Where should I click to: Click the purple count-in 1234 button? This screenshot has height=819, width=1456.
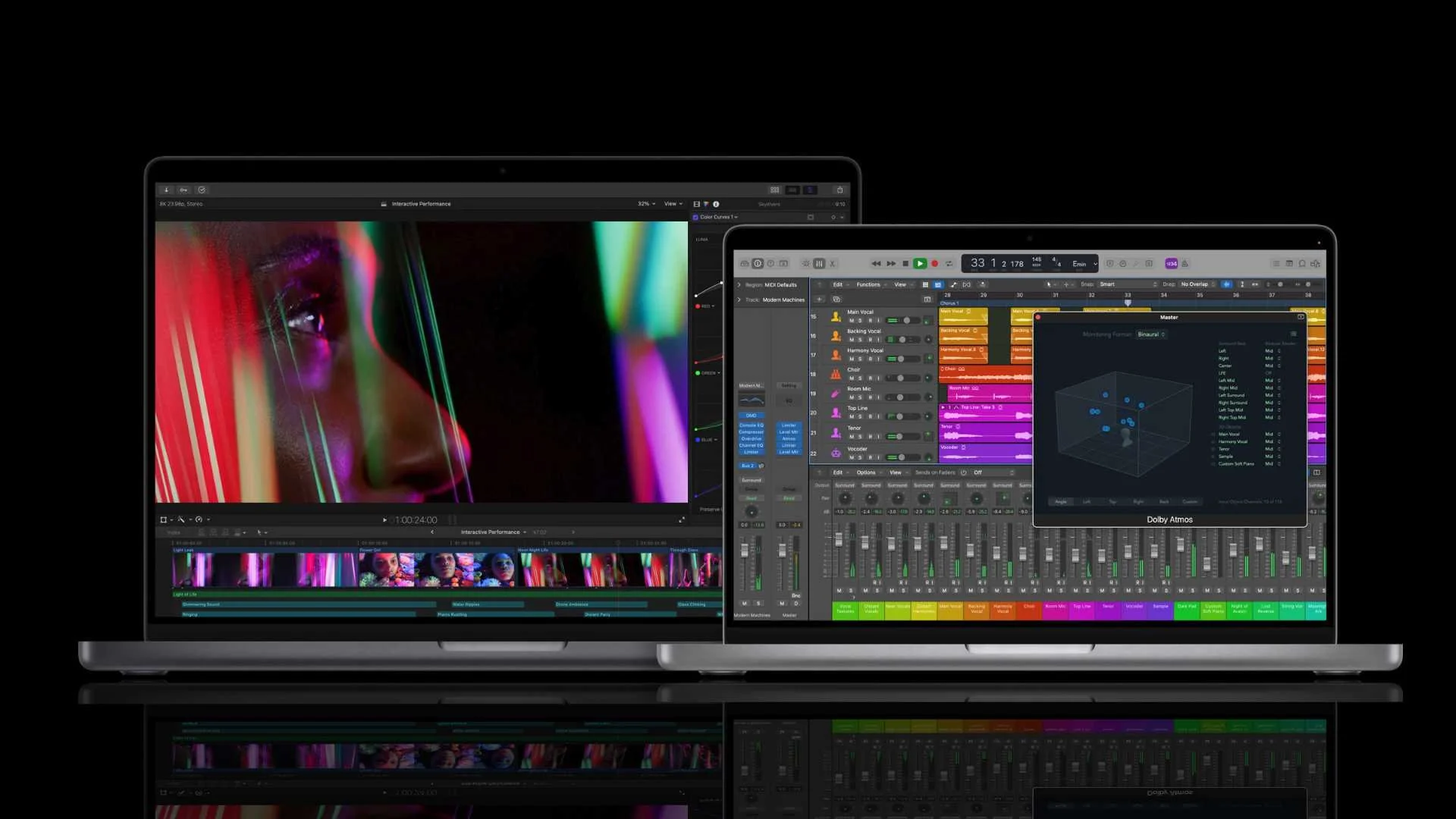1171,264
